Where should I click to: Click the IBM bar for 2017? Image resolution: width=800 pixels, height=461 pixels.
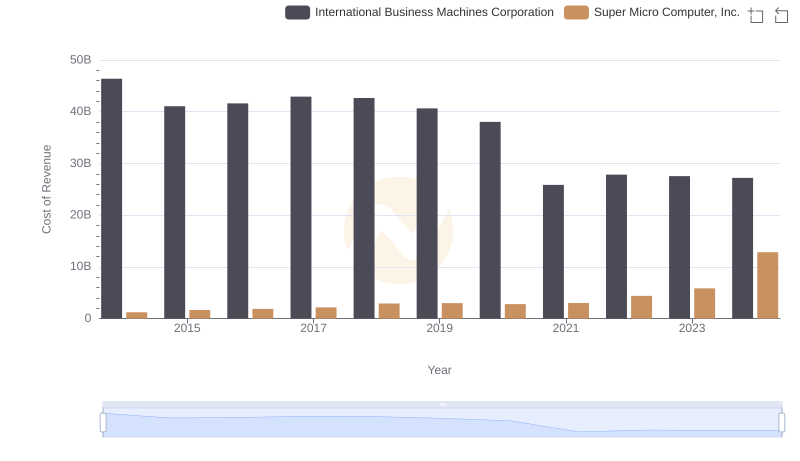[301, 208]
